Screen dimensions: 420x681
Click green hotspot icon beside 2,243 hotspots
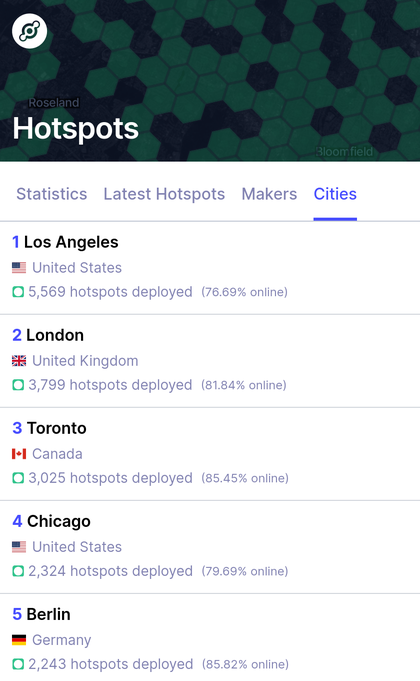(x=18, y=664)
